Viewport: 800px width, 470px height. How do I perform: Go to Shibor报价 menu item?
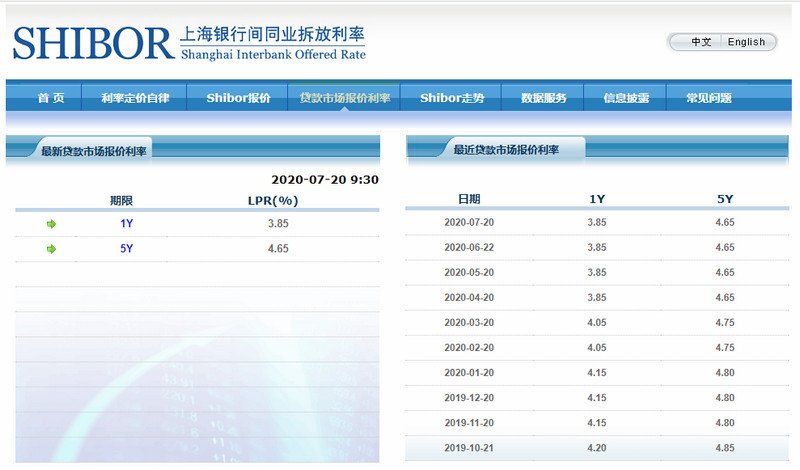238,98
